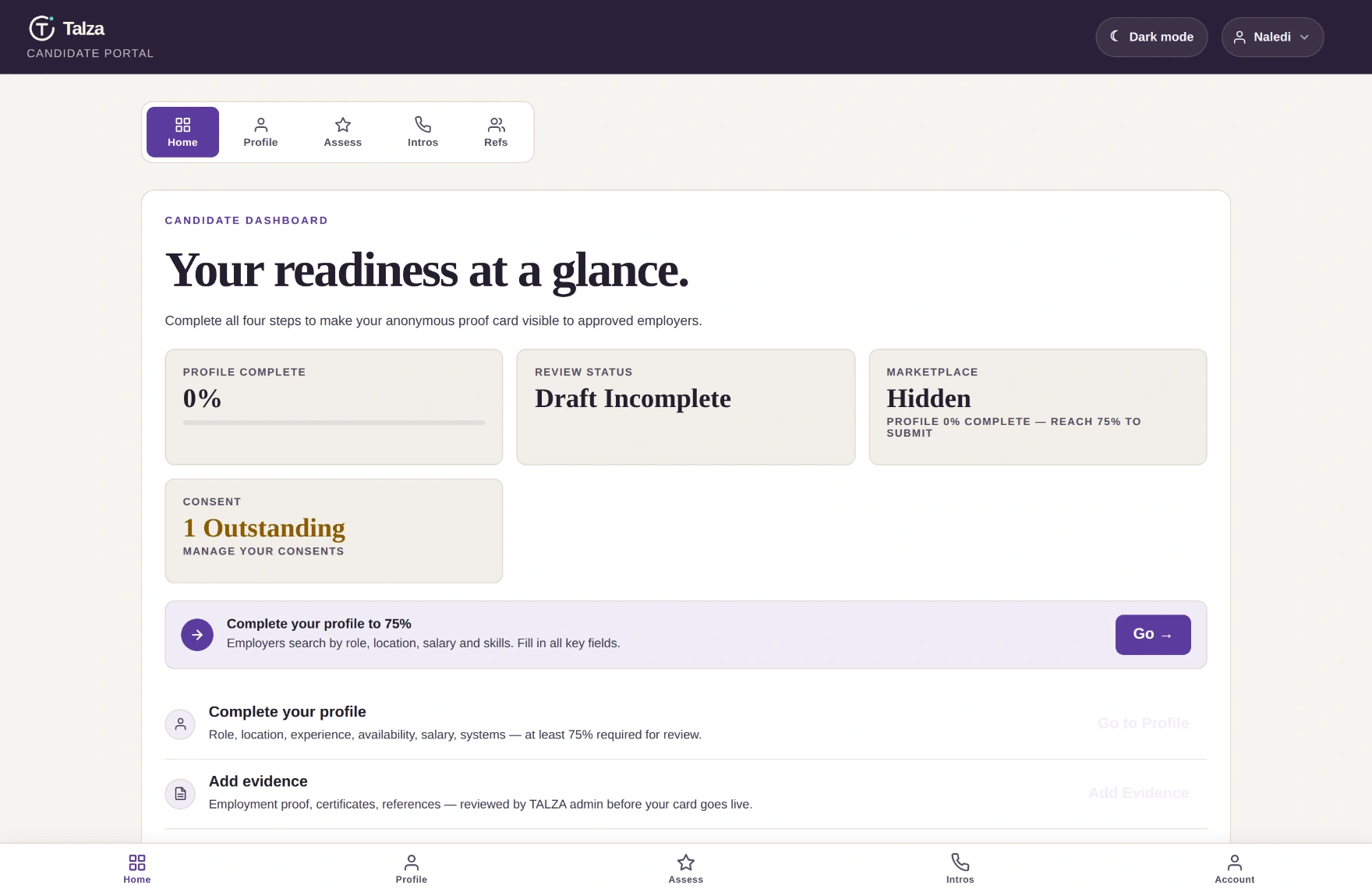Click the Talza logo icon
Screen dimensions: 1372x896
tap(41, 28)
